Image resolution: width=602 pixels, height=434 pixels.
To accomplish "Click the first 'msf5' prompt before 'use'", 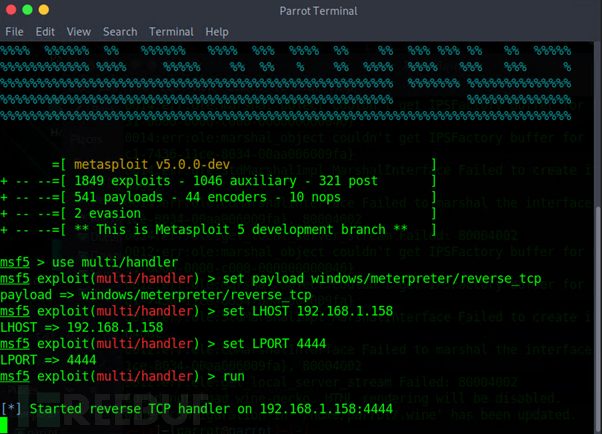I will (x=15, y=262).
